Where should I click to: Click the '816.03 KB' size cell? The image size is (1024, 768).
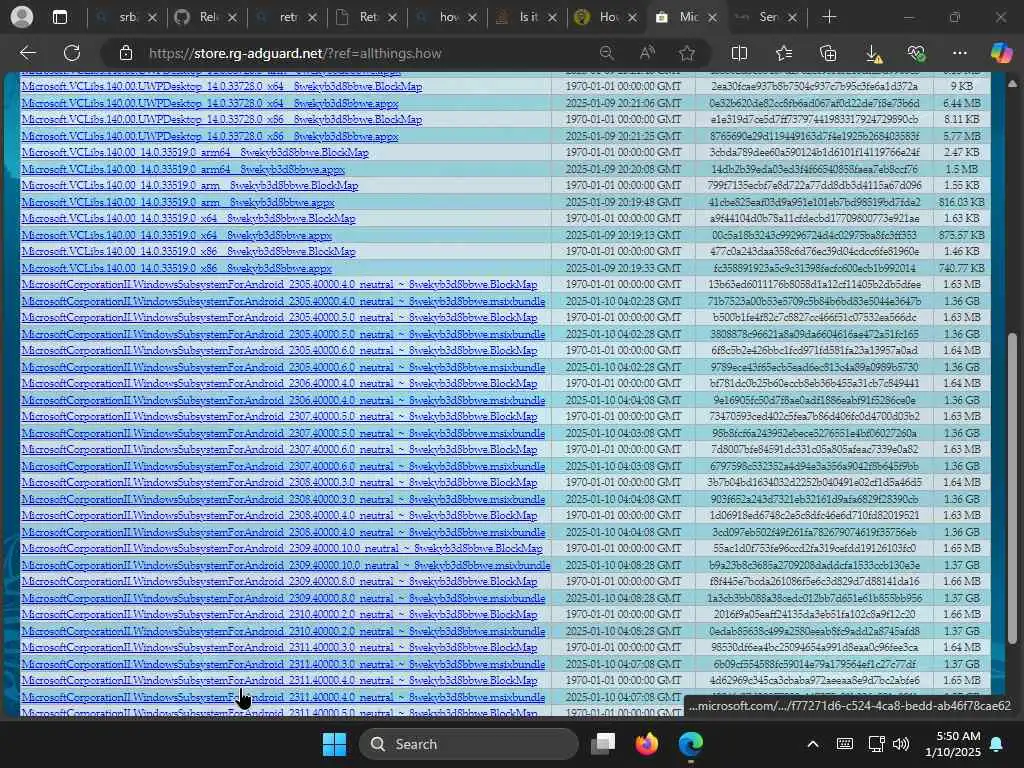pos(961,202)
